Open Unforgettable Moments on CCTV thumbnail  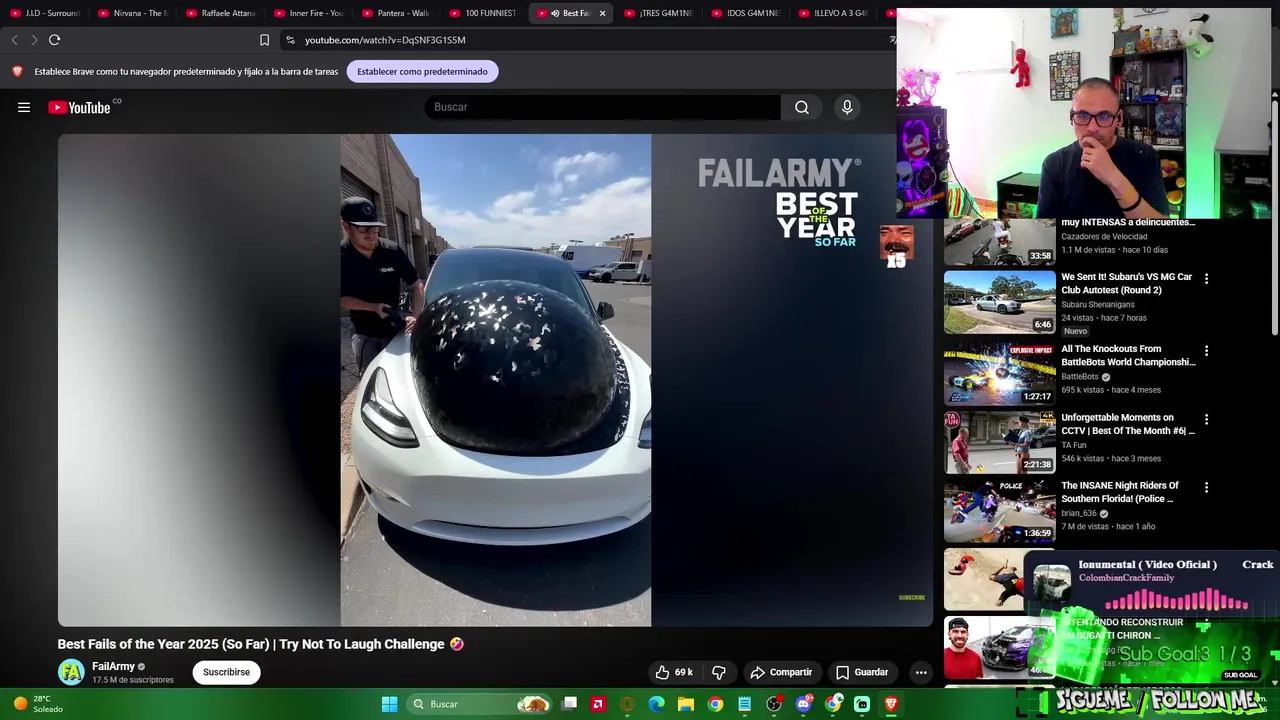coord(999,441)
